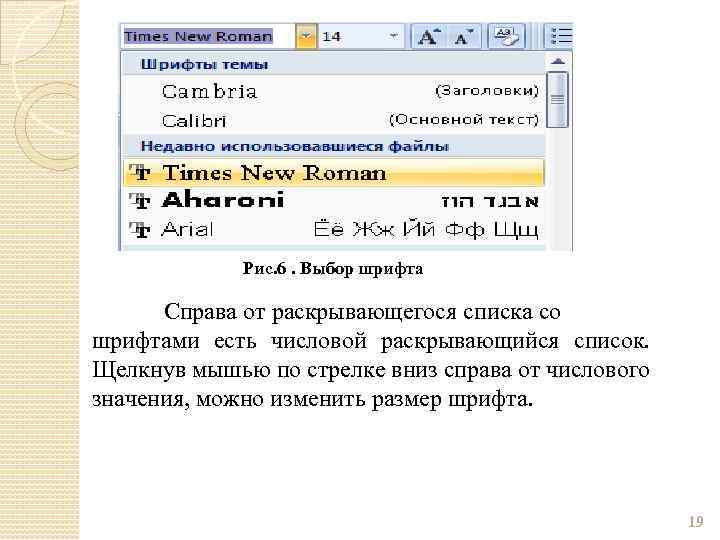The image size is (720, 540).
Task: Click the TrueType icon beside Aharoni
Action: click(x=139, y=201)
